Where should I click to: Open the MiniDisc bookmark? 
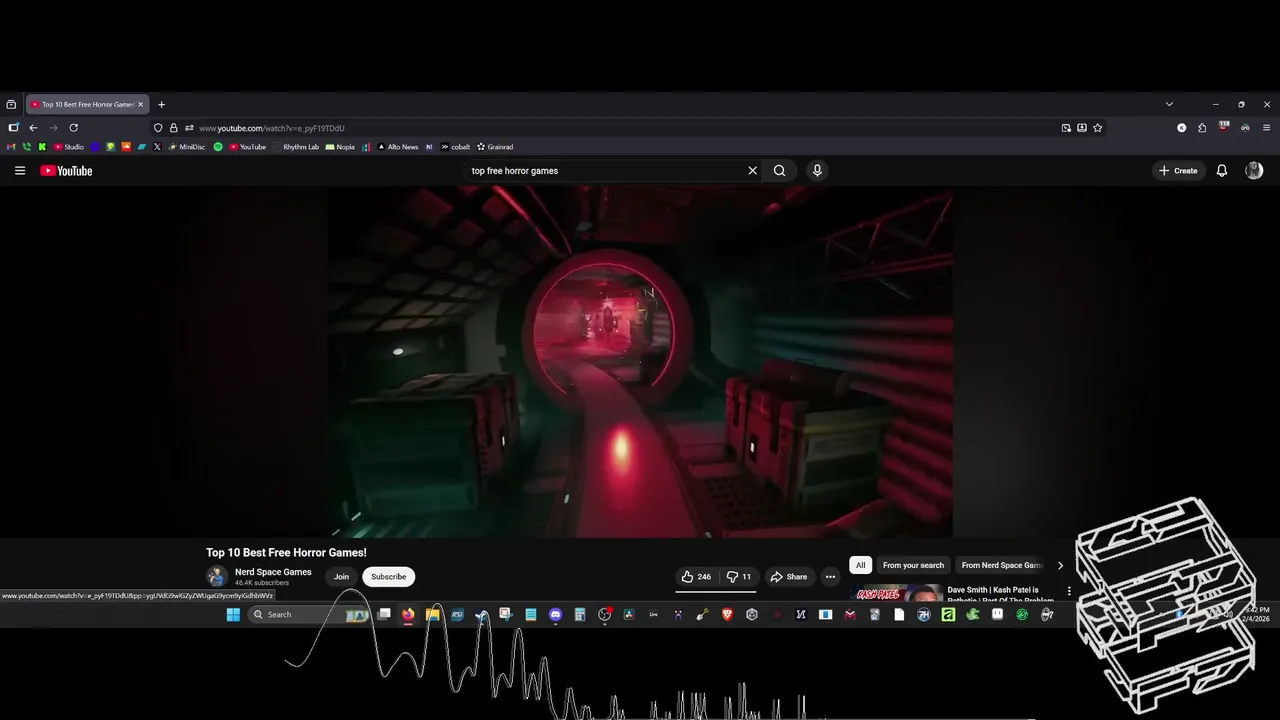(187, 147)
